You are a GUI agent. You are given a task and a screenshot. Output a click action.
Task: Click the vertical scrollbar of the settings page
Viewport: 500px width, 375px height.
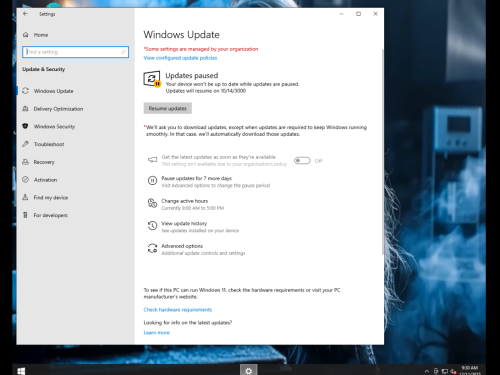[x=382, y=152]
